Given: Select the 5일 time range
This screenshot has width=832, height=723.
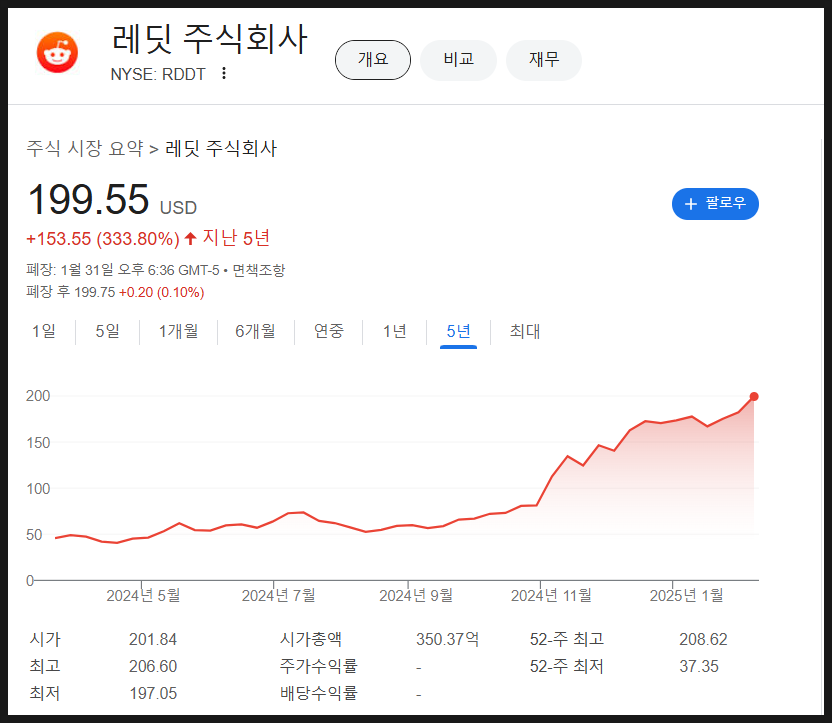Looking at the screenshot, I should click(107, 332).
